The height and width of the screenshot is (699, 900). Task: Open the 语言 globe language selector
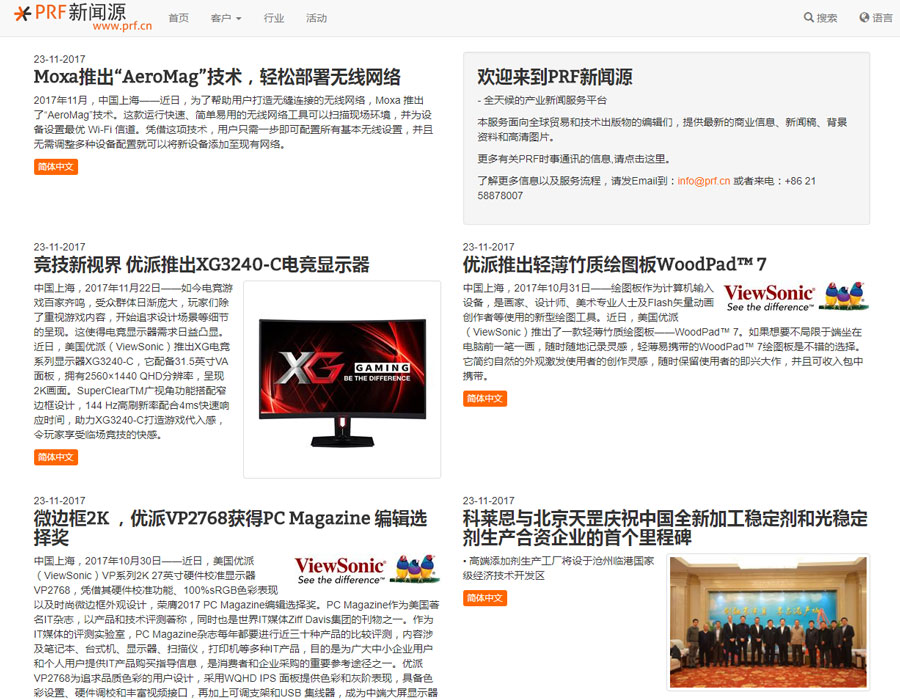(876, 18)
